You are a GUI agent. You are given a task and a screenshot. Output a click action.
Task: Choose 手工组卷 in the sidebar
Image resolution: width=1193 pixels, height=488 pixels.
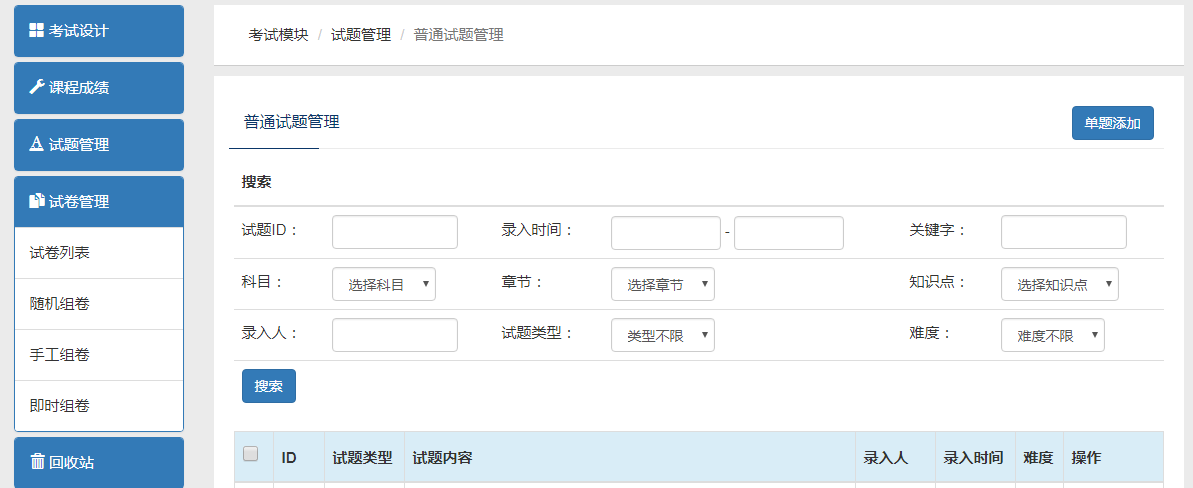click(60, 355)
